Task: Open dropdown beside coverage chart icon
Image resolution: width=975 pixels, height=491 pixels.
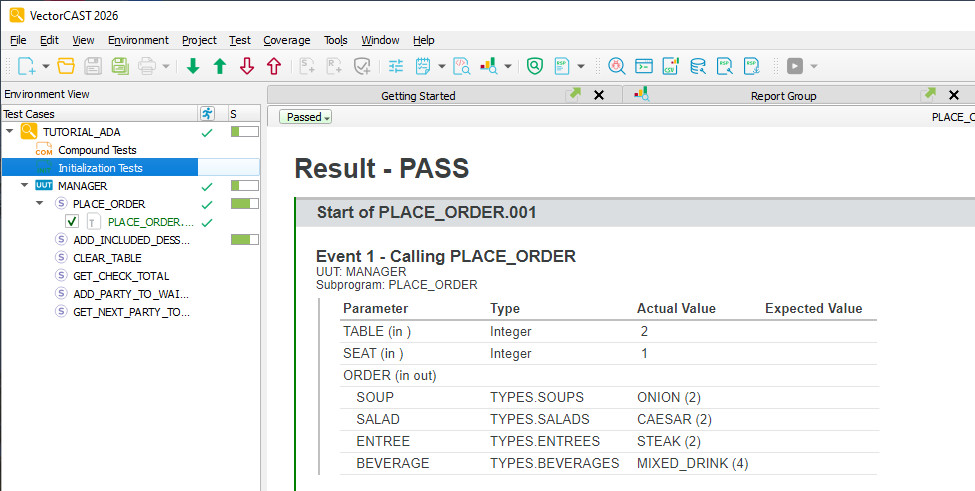Action: click(507, 67)
